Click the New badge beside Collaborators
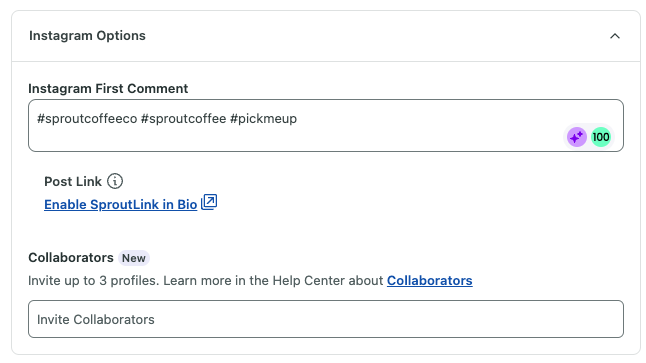 point(133,258)
